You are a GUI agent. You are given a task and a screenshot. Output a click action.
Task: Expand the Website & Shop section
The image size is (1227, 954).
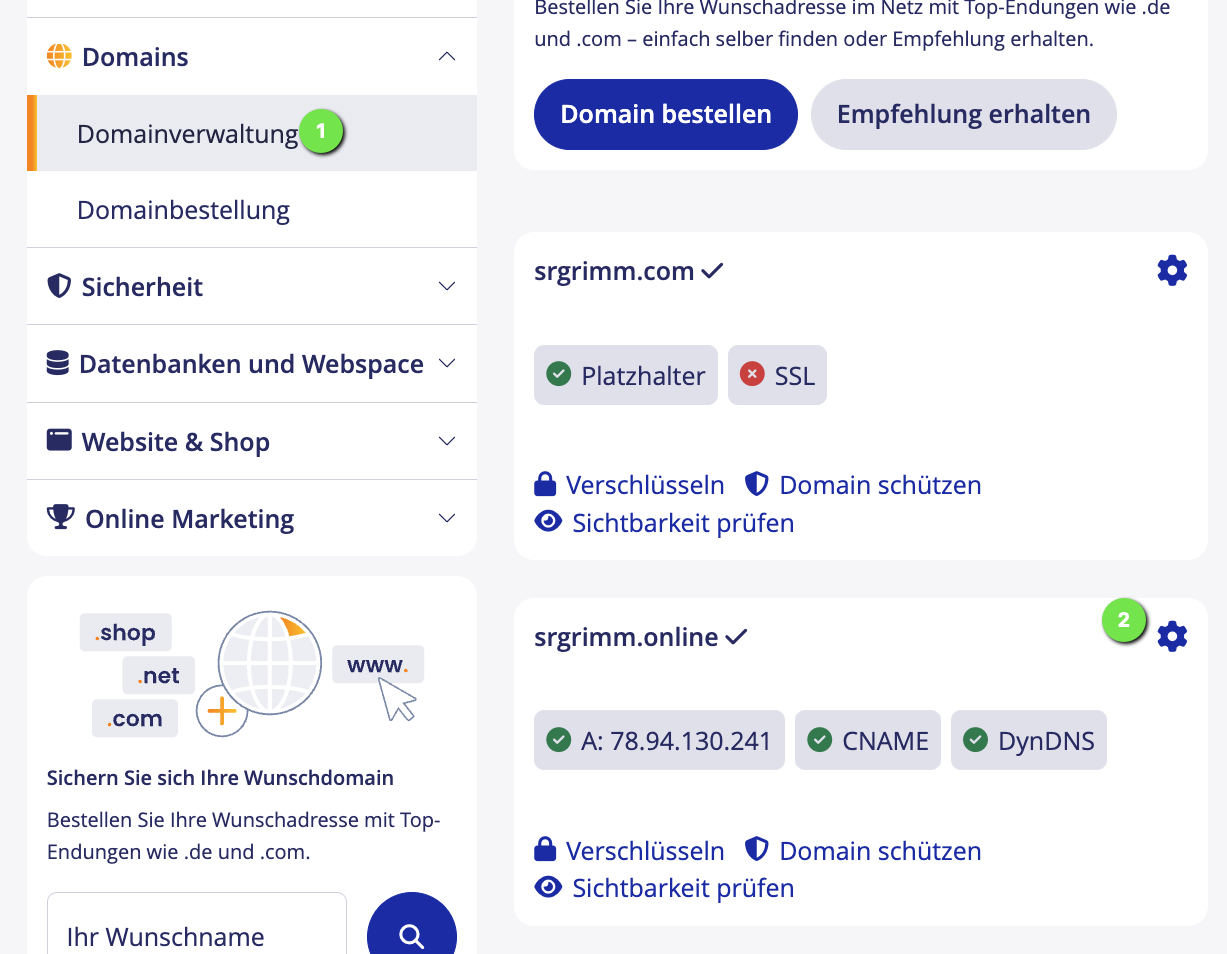pos(447,441)
